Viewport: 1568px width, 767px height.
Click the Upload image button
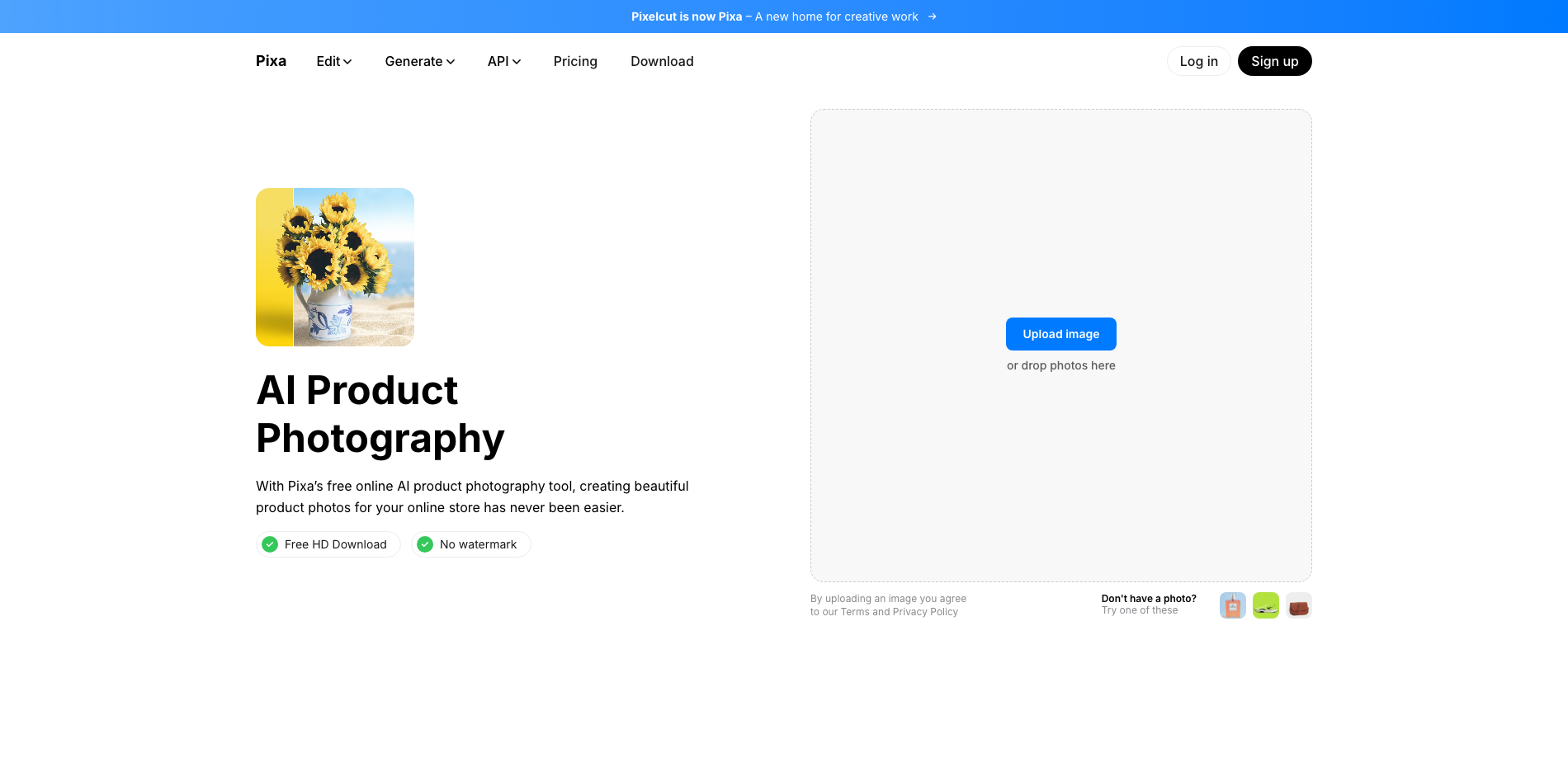(1060, 334)
